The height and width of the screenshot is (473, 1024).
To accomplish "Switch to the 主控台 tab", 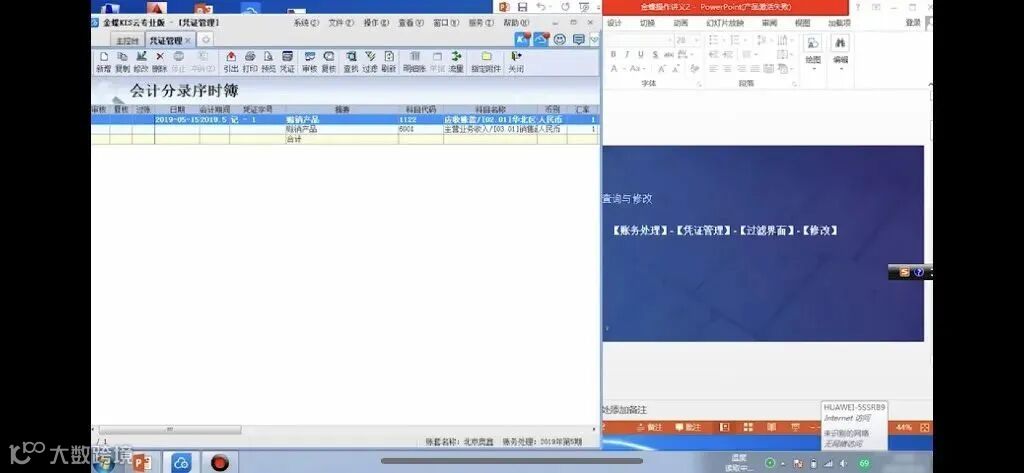I will click(127, 41).
